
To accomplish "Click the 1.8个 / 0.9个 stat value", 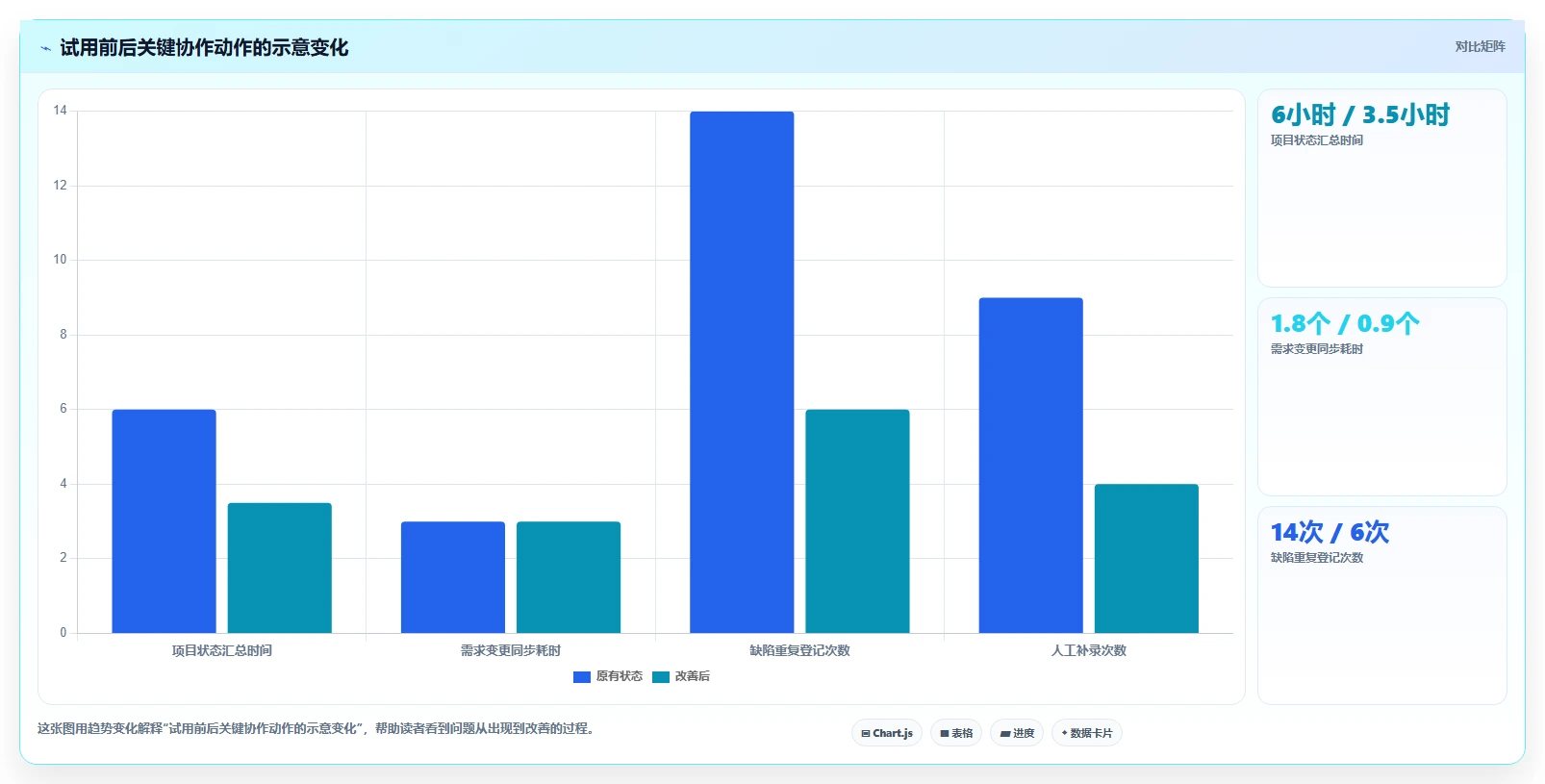I will coord(1345,324).
